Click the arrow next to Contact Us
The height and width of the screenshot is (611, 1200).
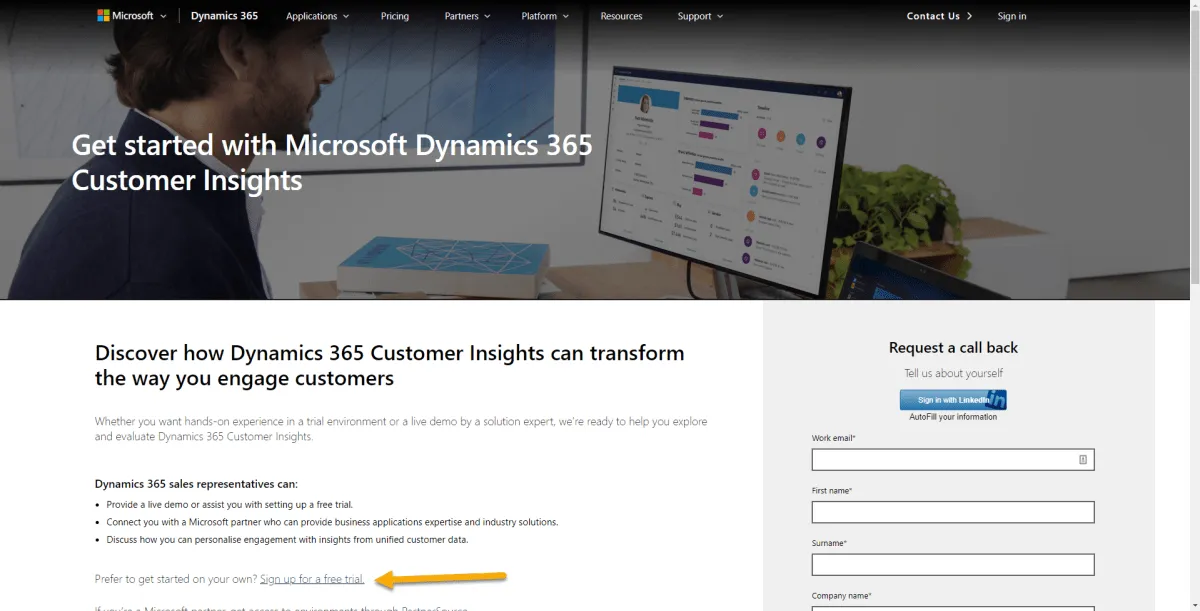click(969, 16)
